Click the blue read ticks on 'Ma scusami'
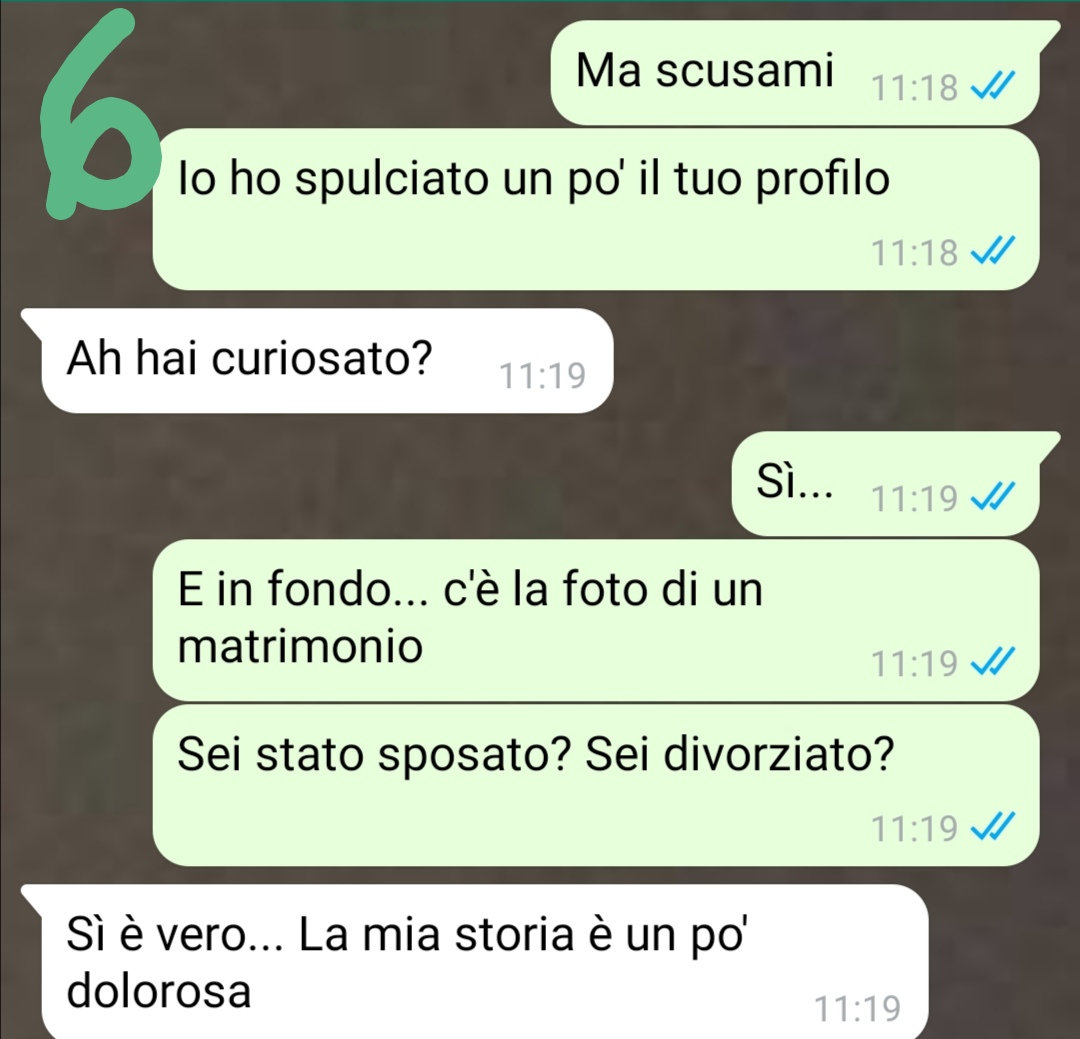Viewport: 1080px width, 1039px height. click(x=992, y=87)
